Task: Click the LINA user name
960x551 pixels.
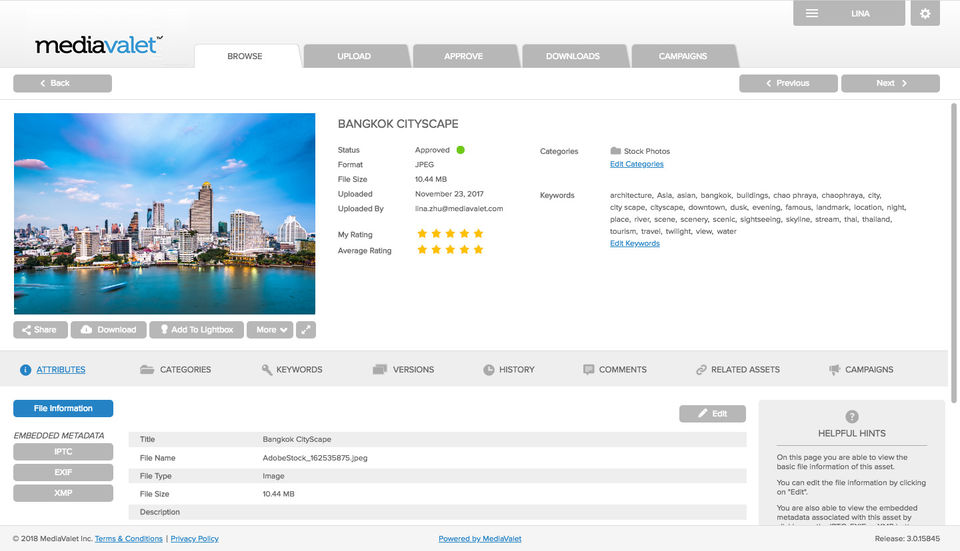Action: [860, 13]
